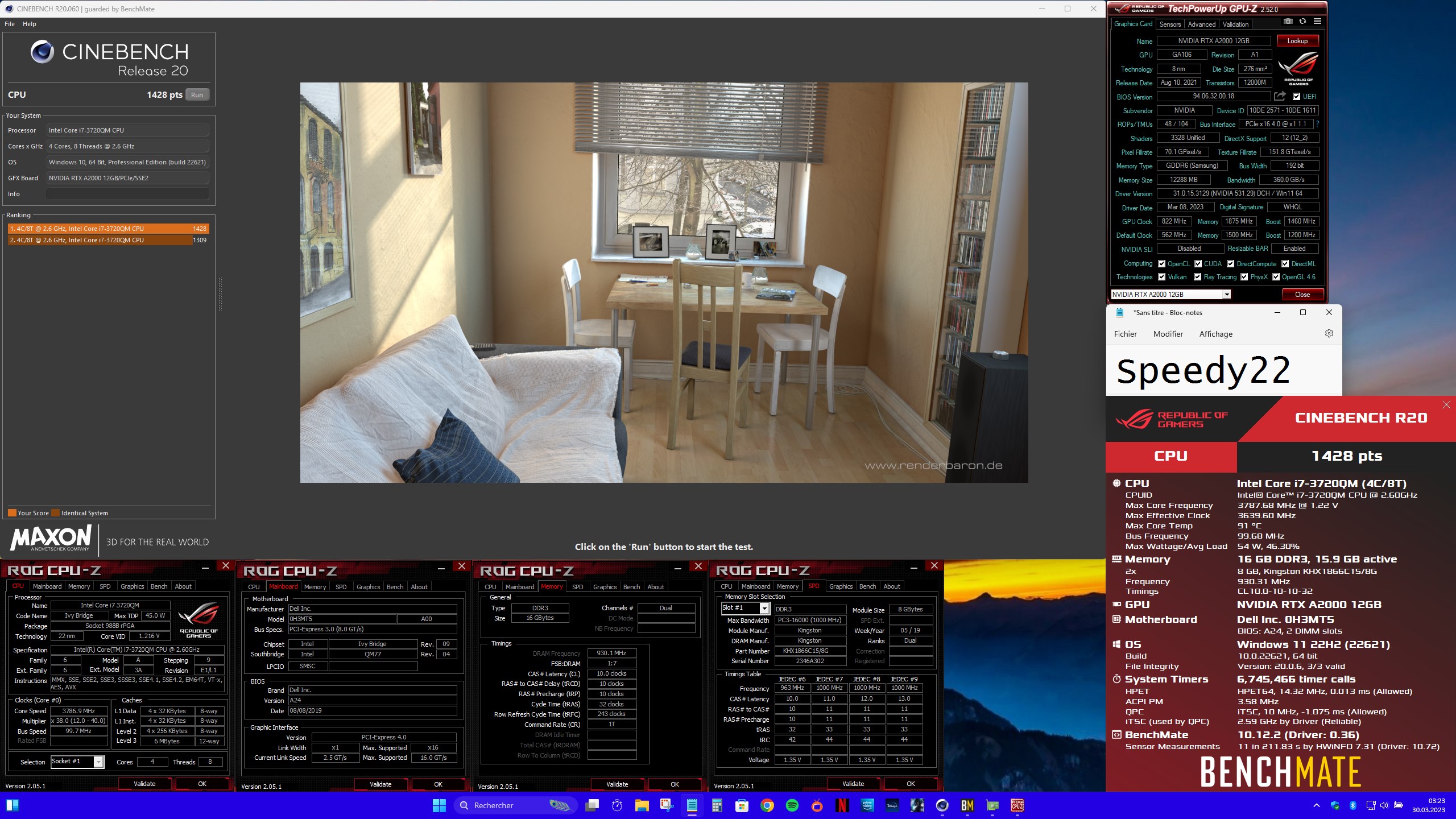Open the File menu in Cinebench
This screenshot has height=819, width=1456.
click(10, 24)
